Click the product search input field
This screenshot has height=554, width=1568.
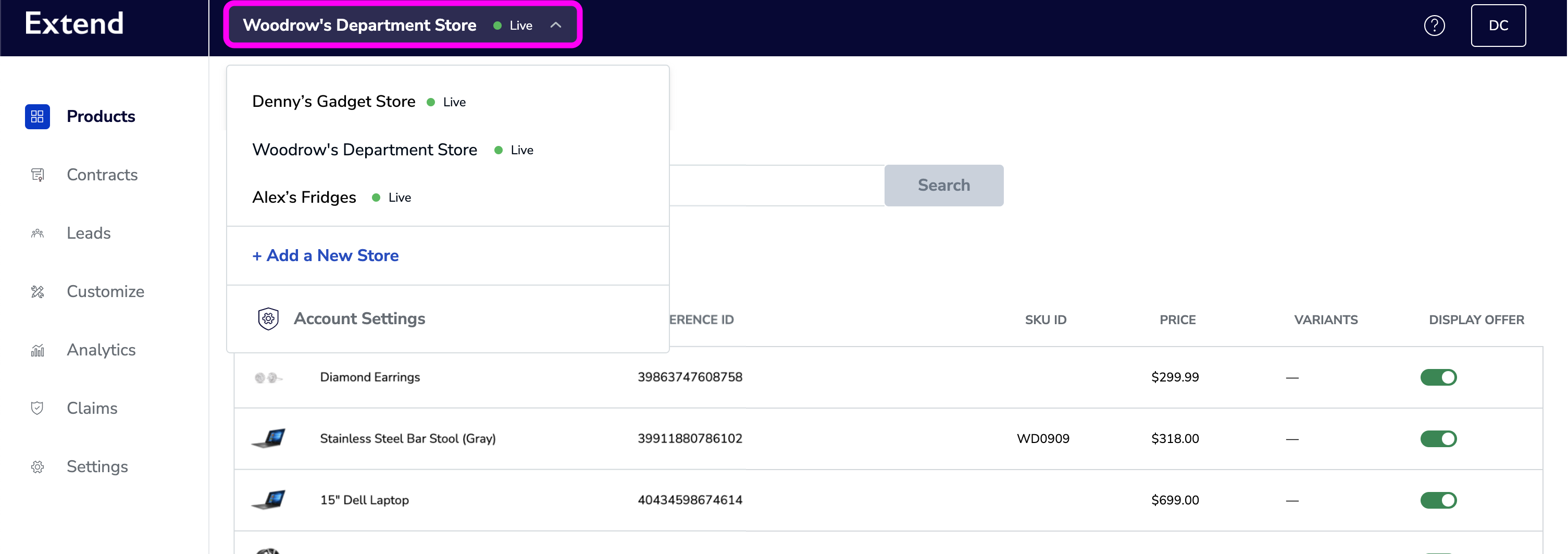[x=777, y=185]
